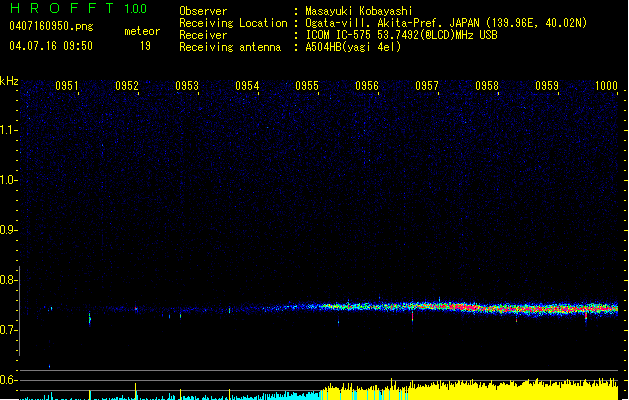The width and height of the screenshot is (629, 400).
Task: Click the Receiving Location label
Action: coord(233,23)
